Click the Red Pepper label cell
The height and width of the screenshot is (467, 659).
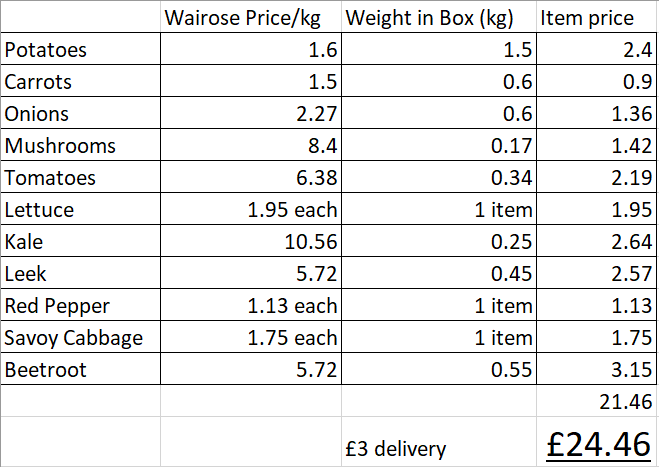point(80,306)
